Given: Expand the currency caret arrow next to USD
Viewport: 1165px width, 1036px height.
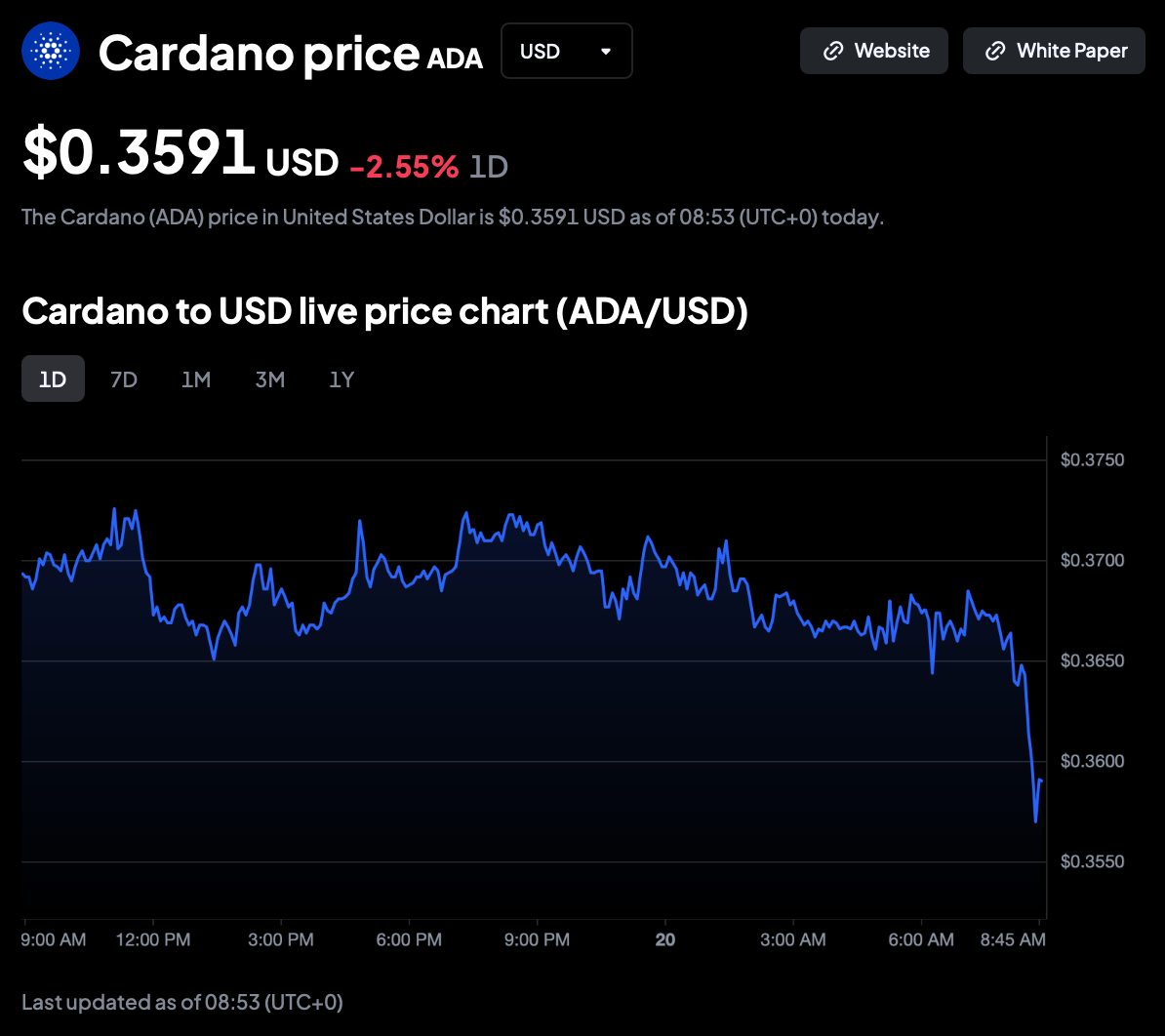Looking at the screenshot, I should 606,51.
